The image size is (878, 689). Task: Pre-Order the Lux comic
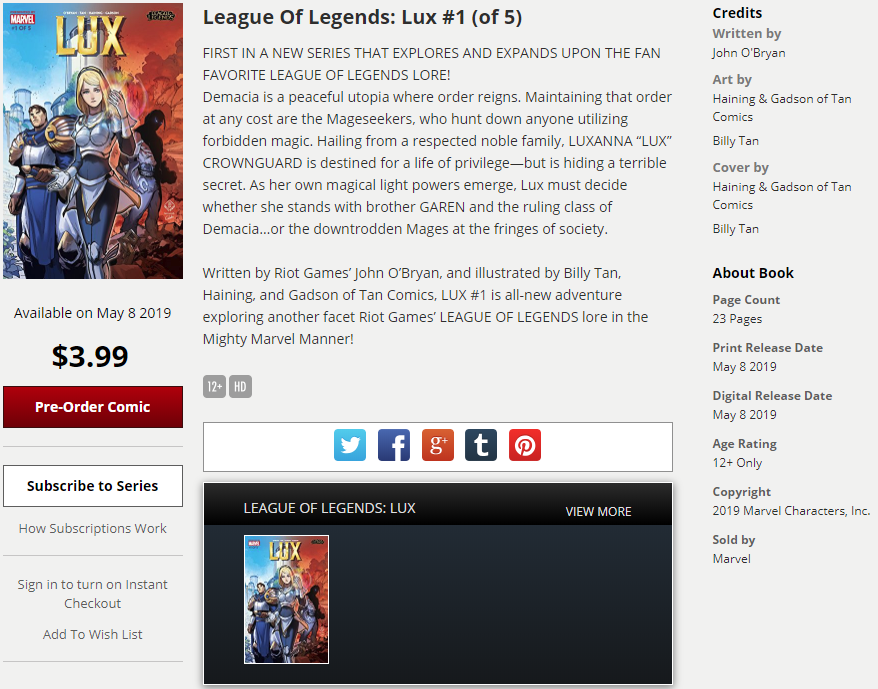pos(93,407)
